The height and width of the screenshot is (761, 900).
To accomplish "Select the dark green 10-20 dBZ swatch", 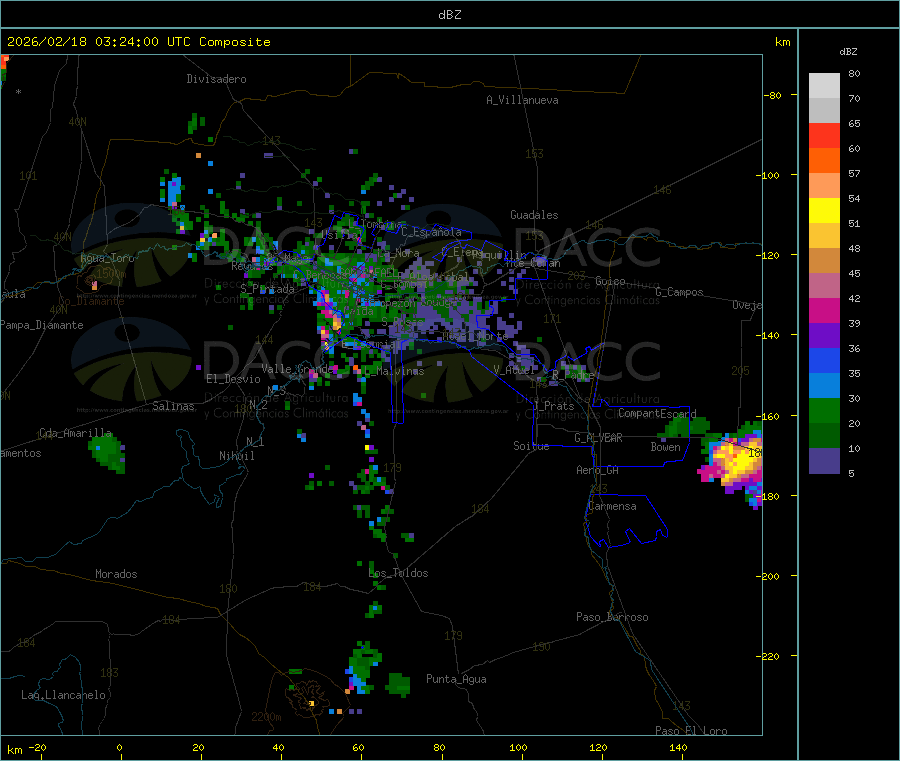I will coord(824,436).
